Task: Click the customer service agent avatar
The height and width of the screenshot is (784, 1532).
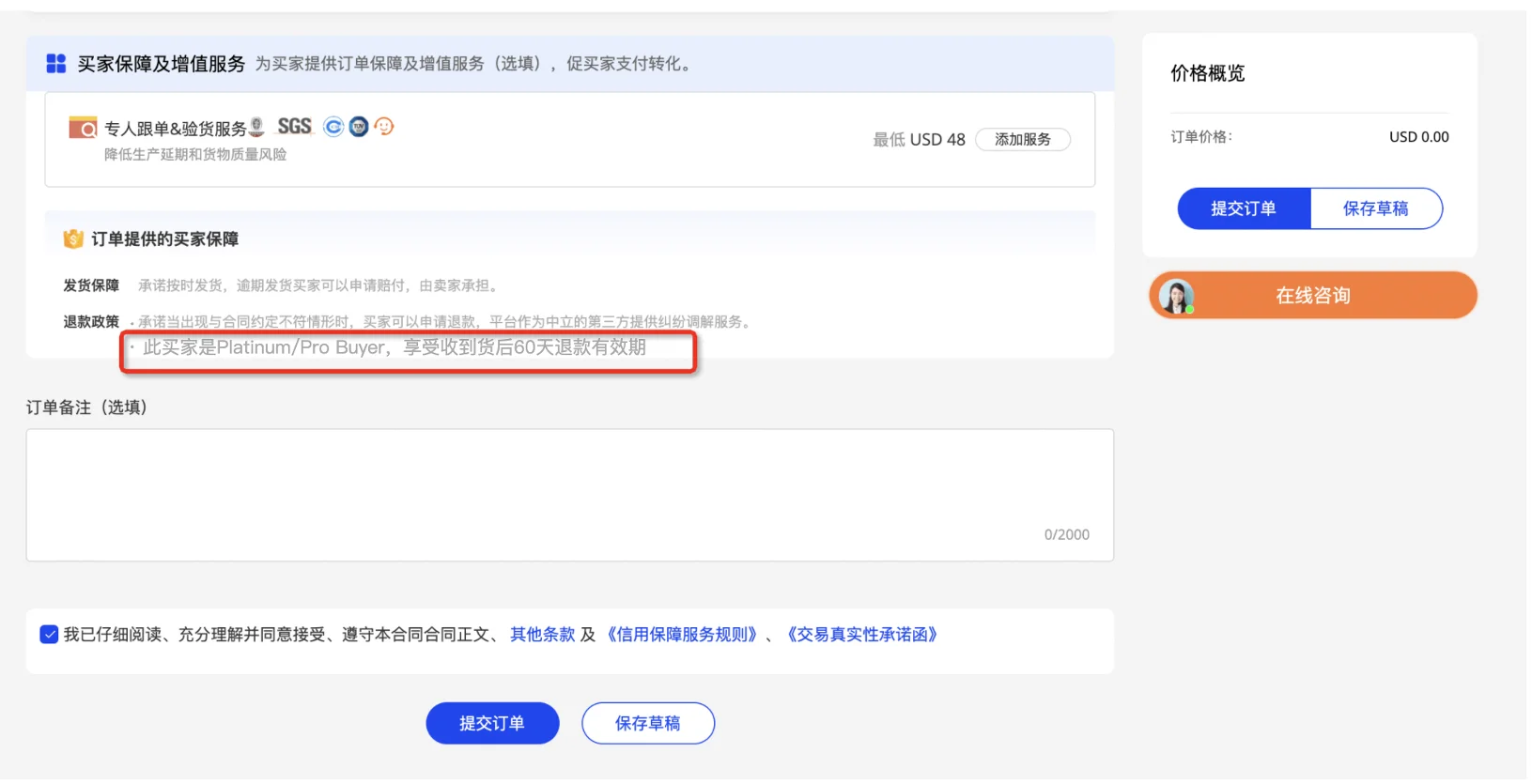Action: (x=1176, y=297)
